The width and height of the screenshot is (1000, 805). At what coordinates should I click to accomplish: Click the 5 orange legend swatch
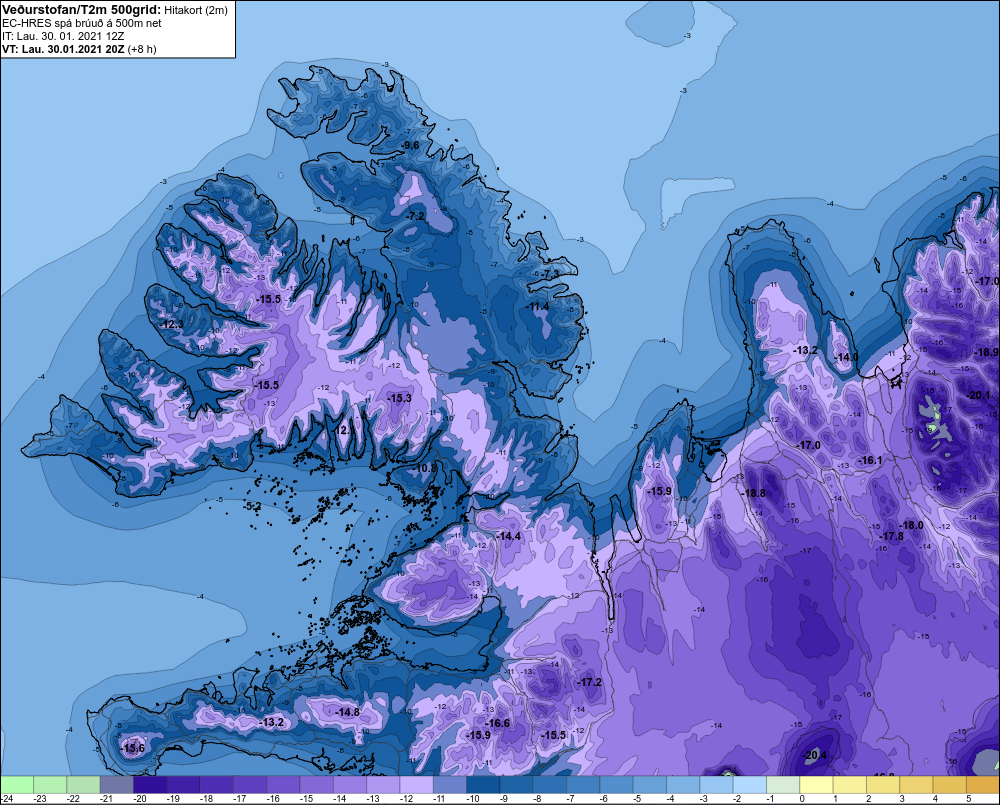click(983, 784)
